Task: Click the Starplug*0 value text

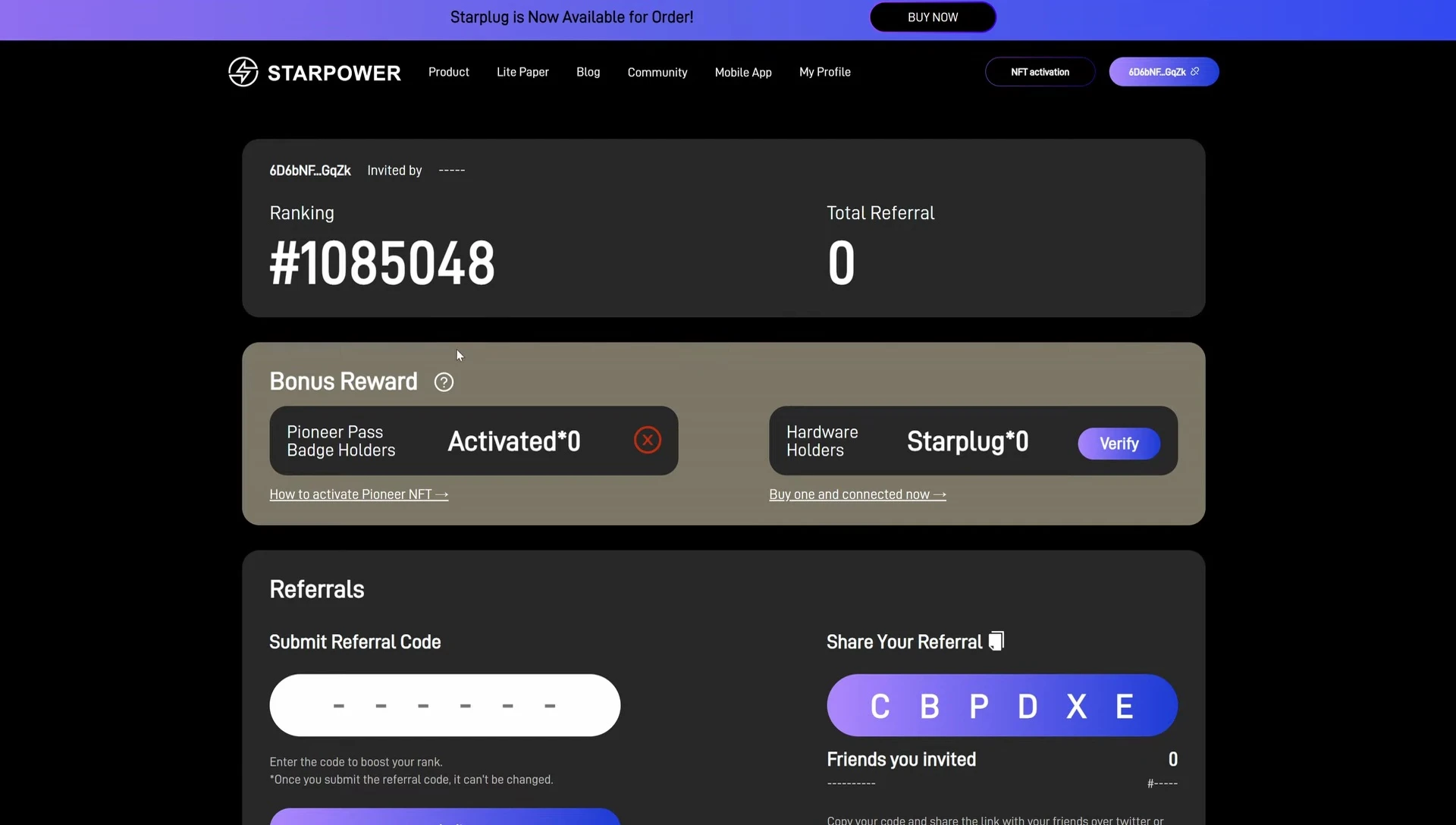Action: pos(968,441)
